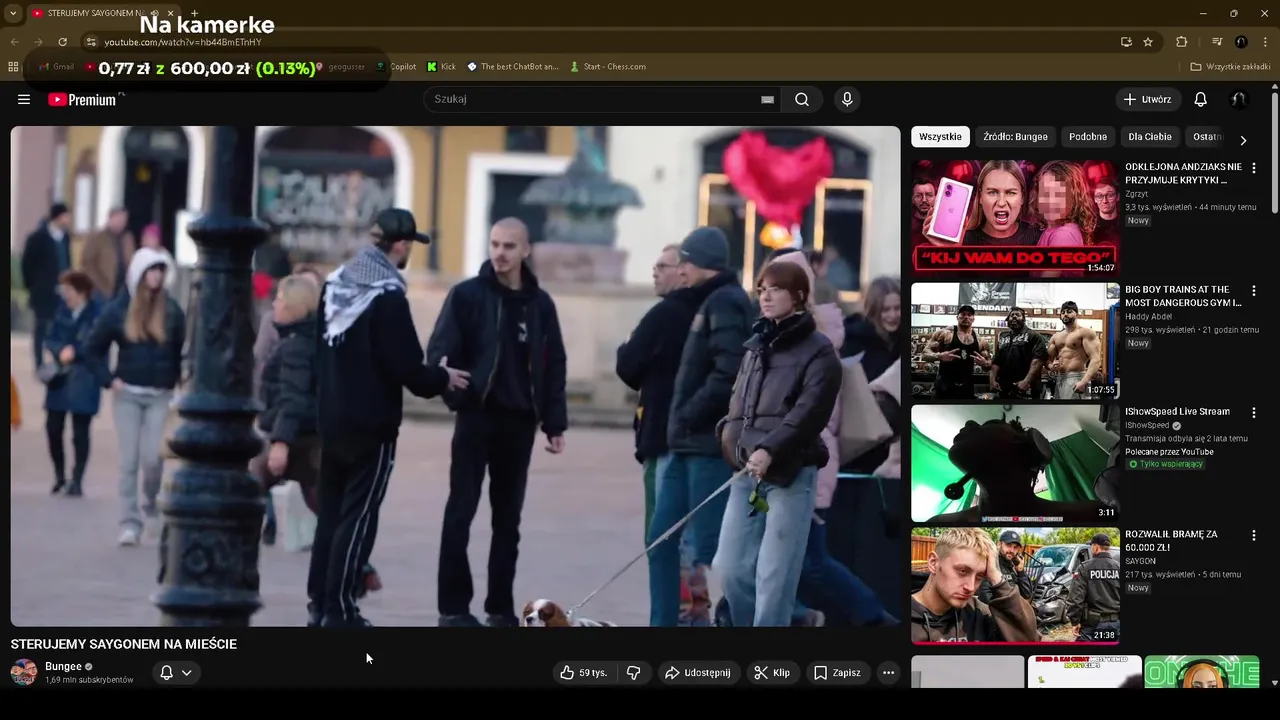Open tab search dropdown arrow
The height and width of the screenshot is (720, 1280).
(12, 13)
